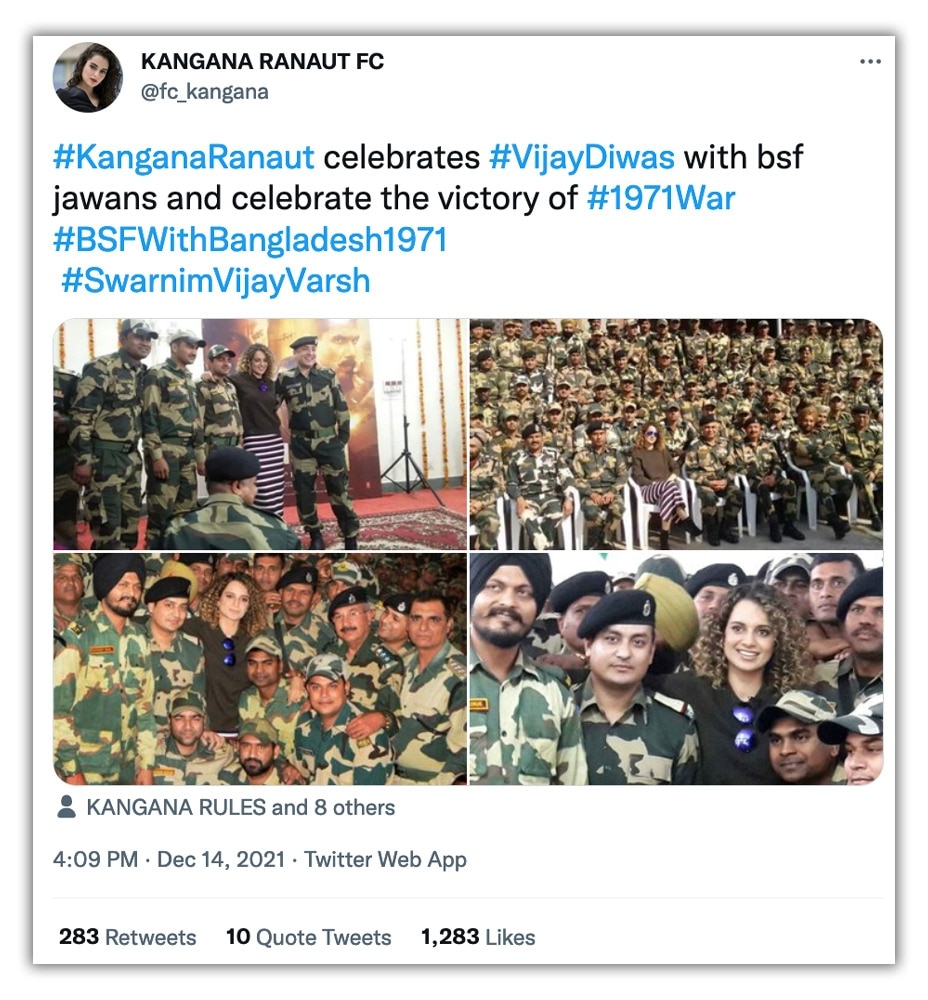Open the three-dot more options menu

pos(870,61)
